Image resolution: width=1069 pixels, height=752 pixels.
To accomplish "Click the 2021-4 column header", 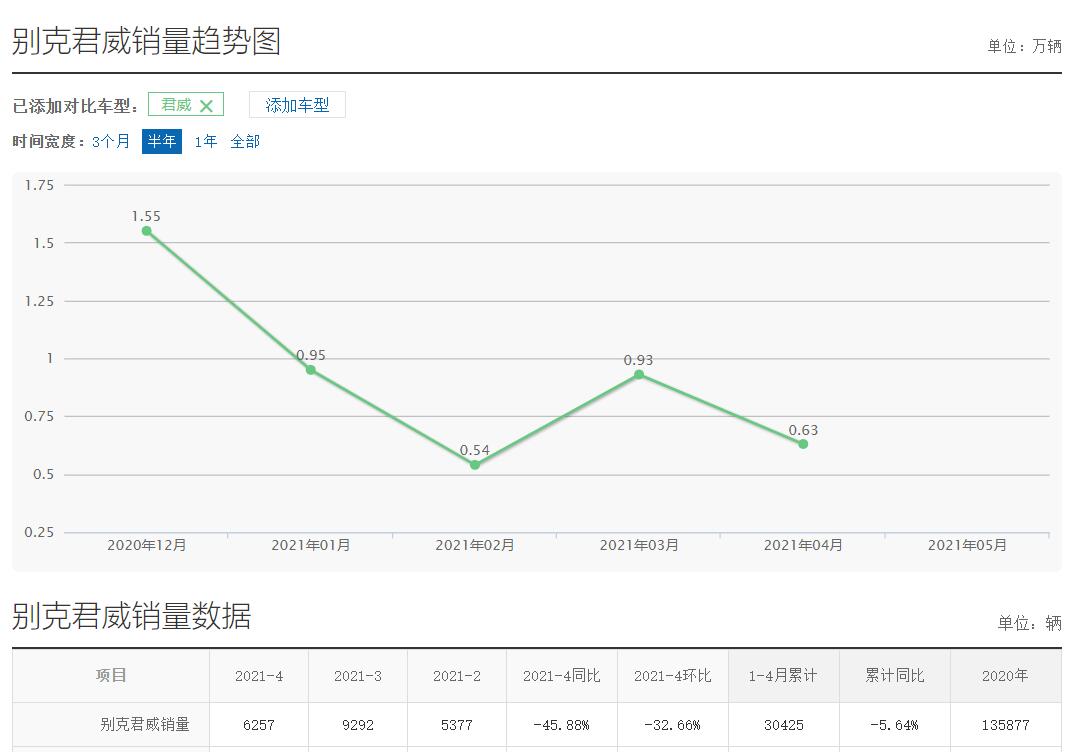I will 259,676.
